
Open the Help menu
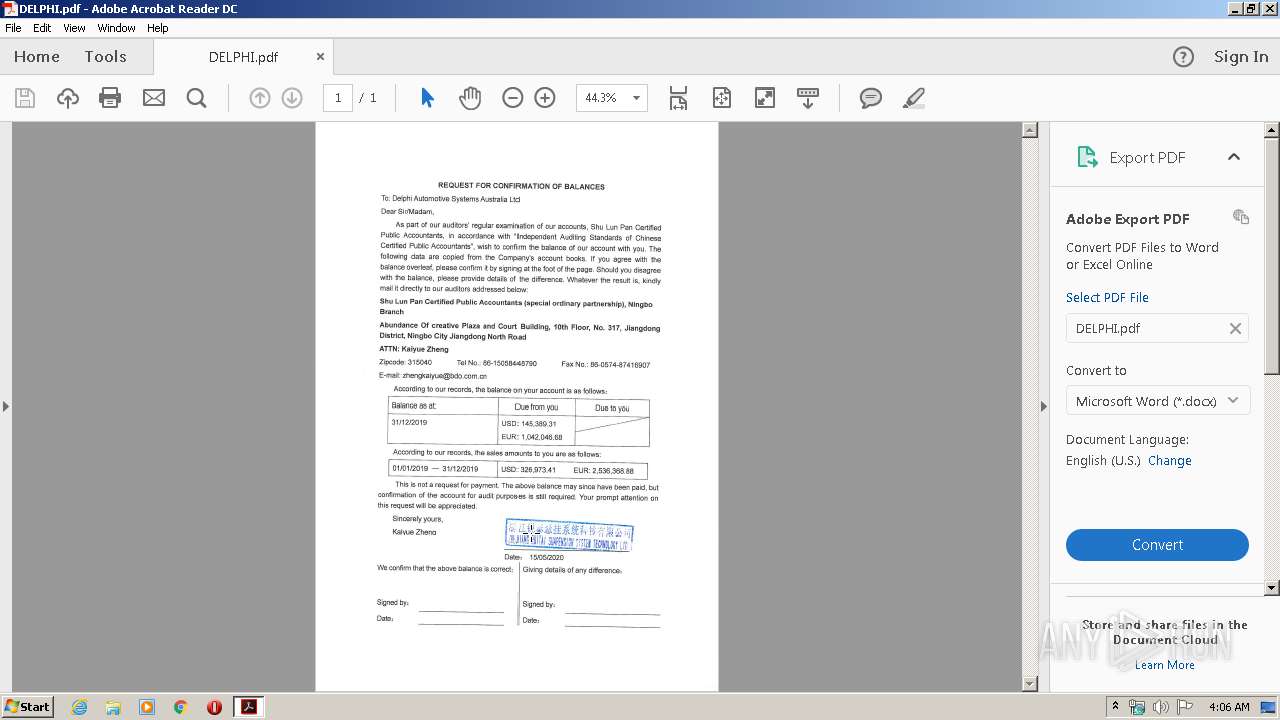click(158, 28)
